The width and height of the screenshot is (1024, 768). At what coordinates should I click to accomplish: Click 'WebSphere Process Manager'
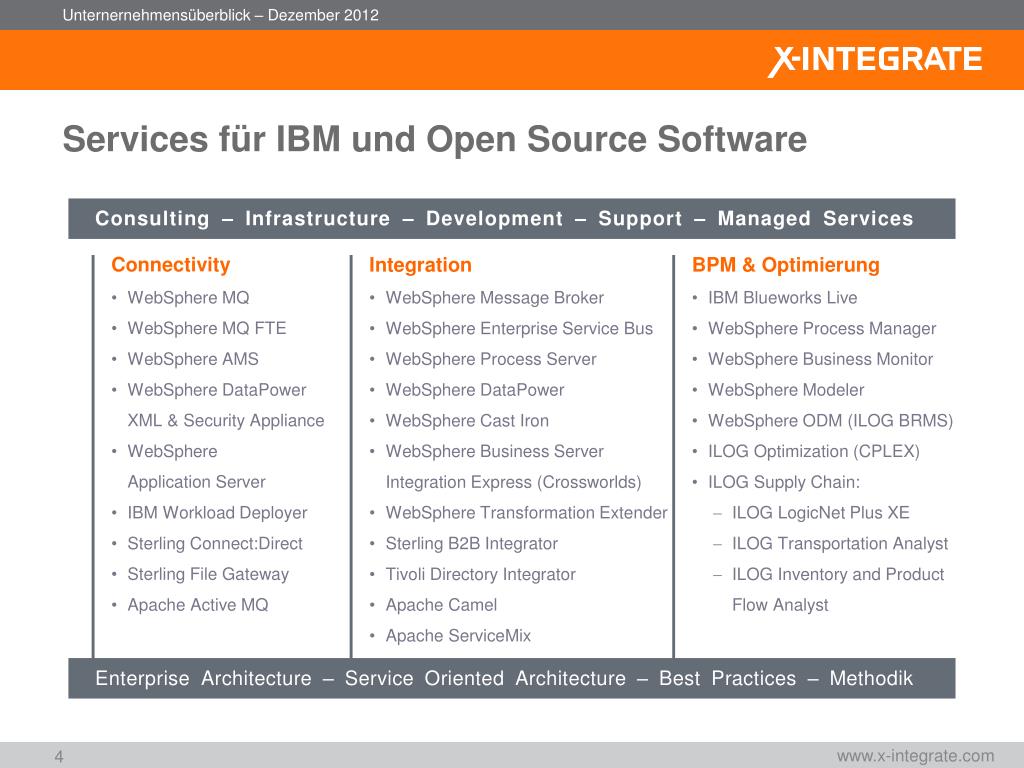(x=822, y=328)
